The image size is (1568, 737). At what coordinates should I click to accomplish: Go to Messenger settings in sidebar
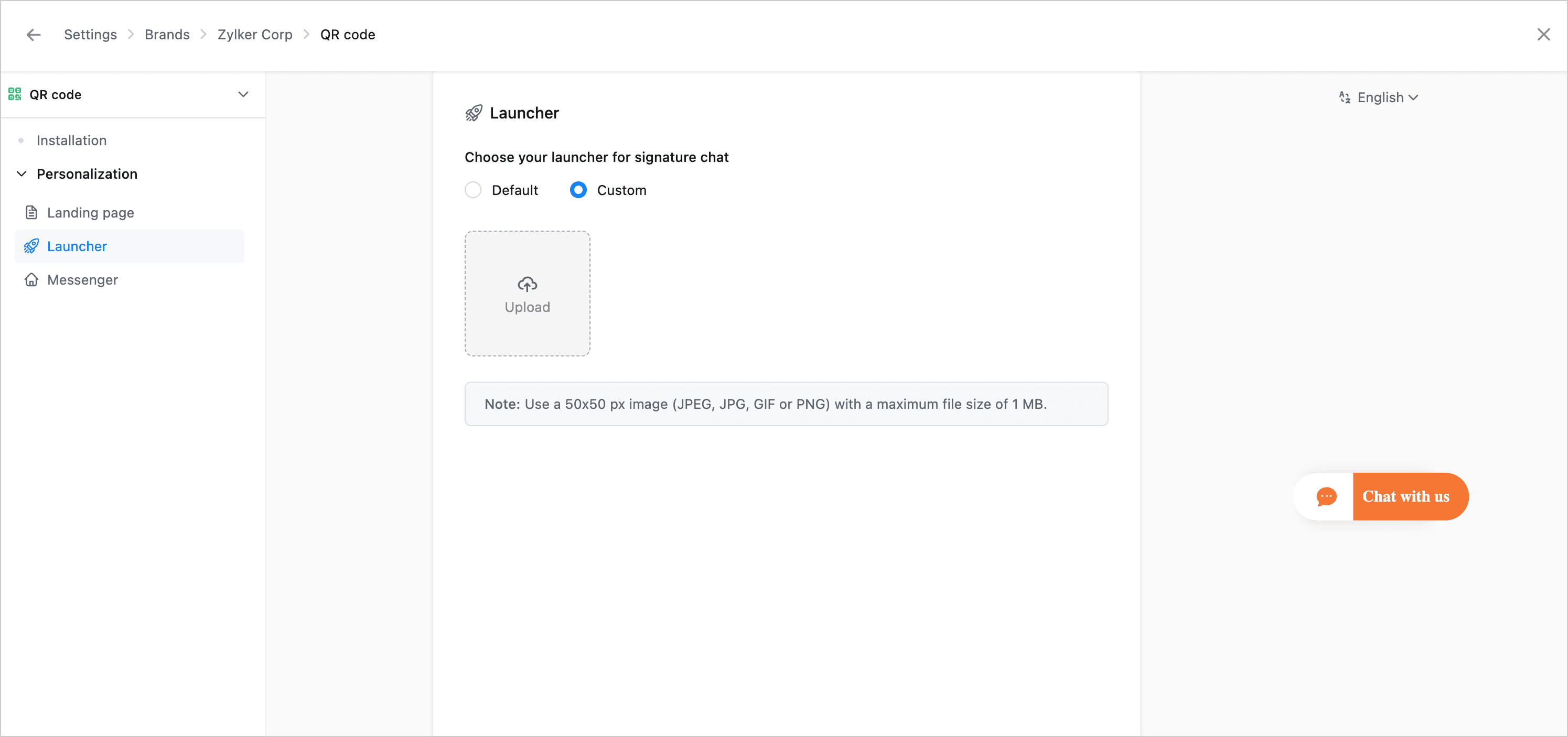[82, 280]
